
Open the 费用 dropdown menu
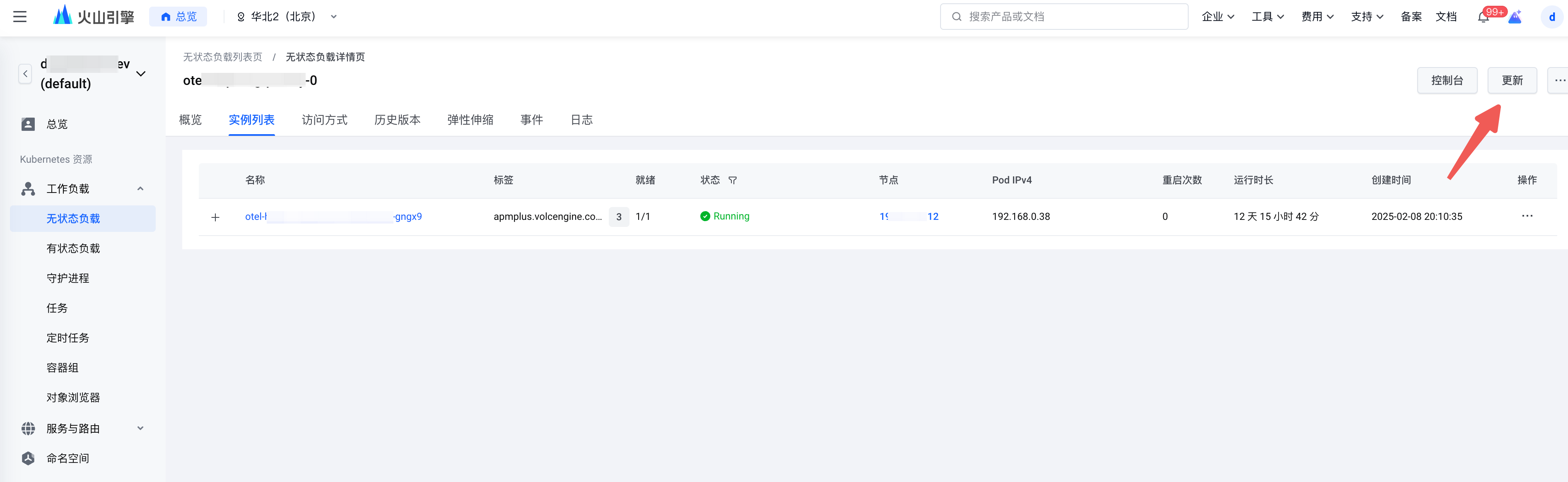coord(1317,17)
